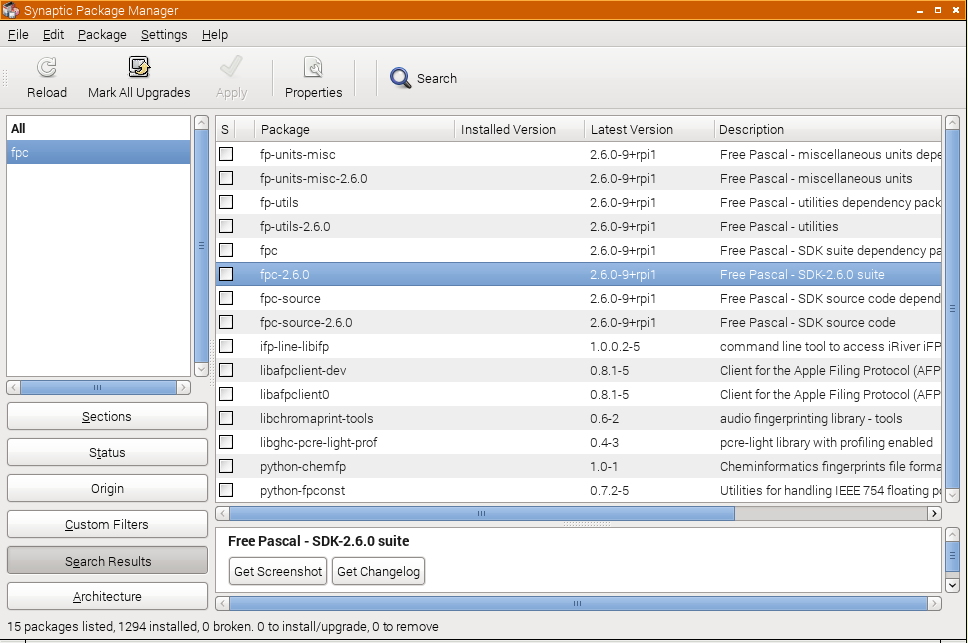Click the Synaptic icon in the title bar

[x=11, y=10]
